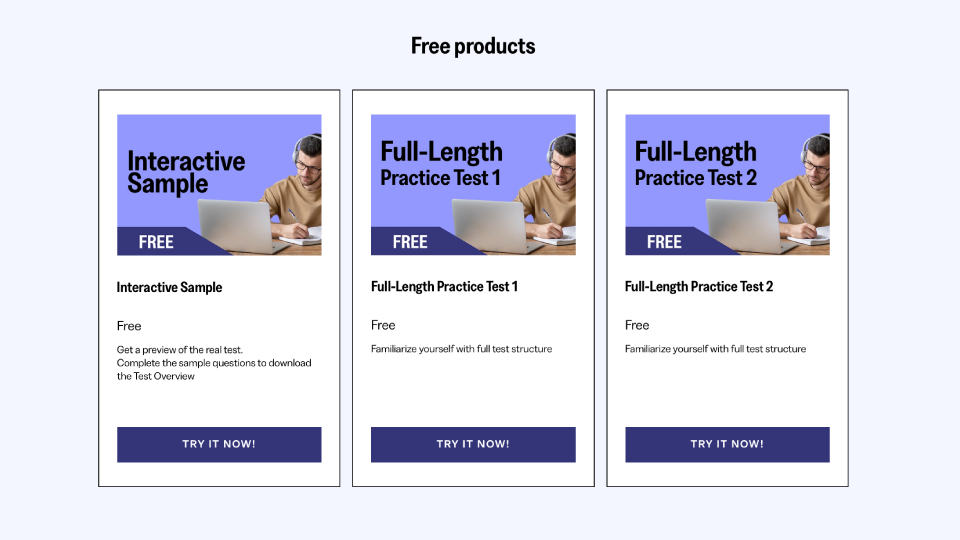The height and width of the screenshot is (540, 960).
Task: Select the Full-Length Practice Test 1 banner image
Action: pos(473,185)
